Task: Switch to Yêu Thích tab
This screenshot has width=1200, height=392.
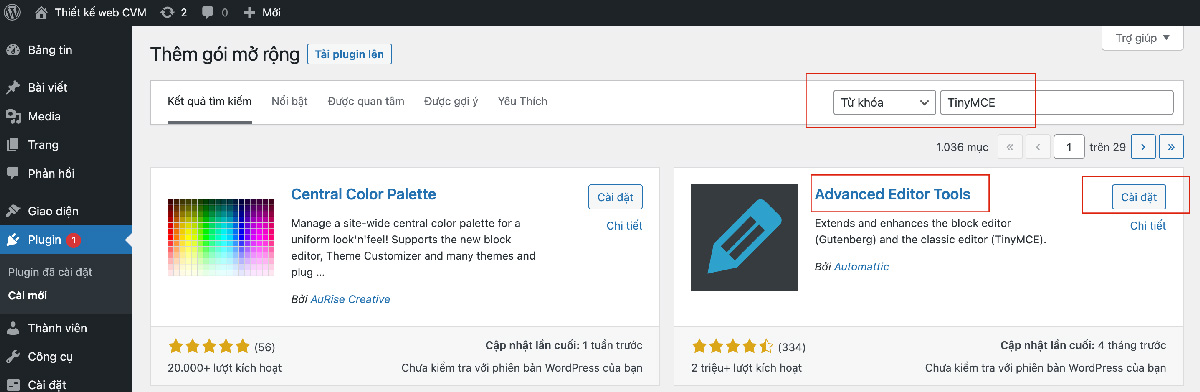Action: click(x=523, y=102)
